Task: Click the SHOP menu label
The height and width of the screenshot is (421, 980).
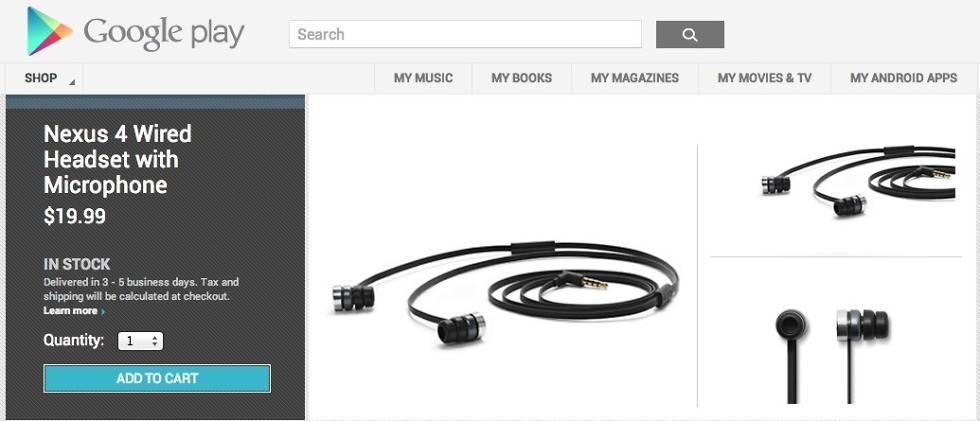Action: pos(41,78)
